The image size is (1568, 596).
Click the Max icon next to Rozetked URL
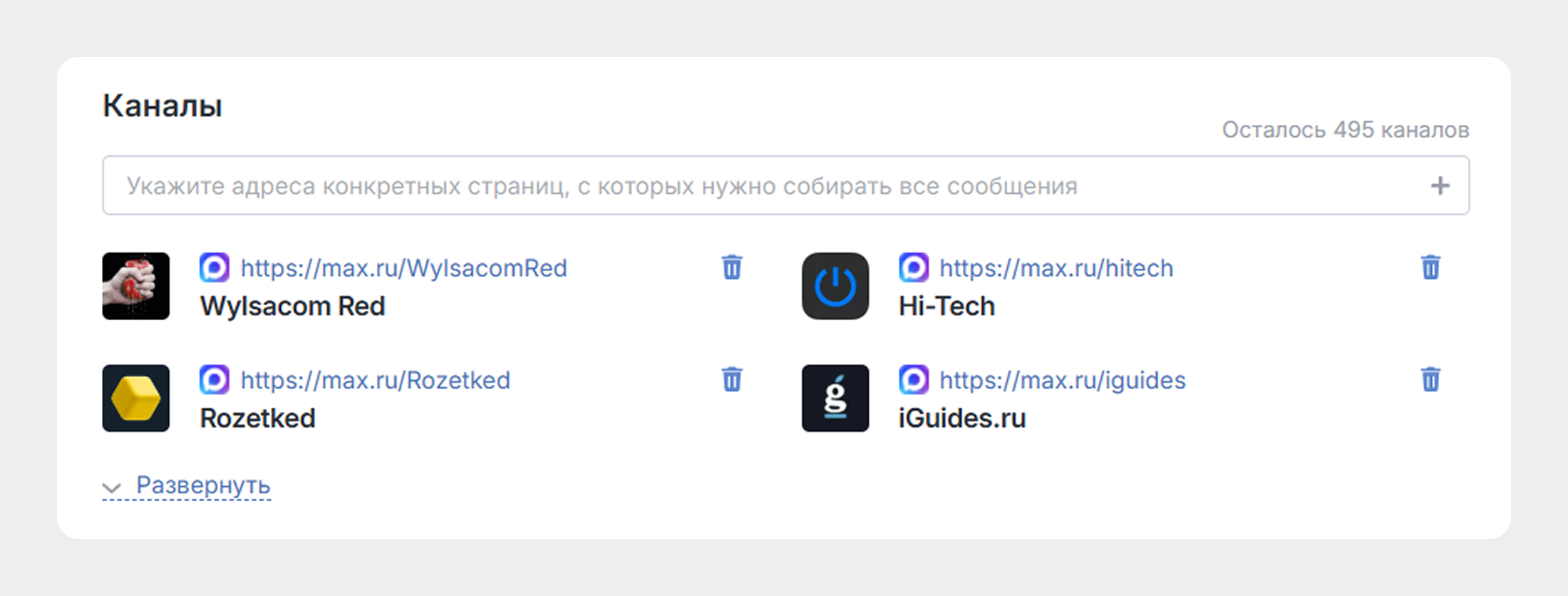coord(215,379)
